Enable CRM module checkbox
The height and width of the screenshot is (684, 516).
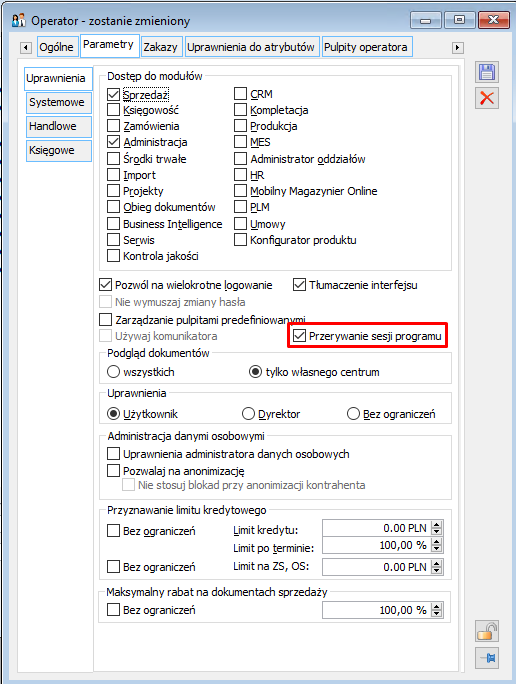240,93
